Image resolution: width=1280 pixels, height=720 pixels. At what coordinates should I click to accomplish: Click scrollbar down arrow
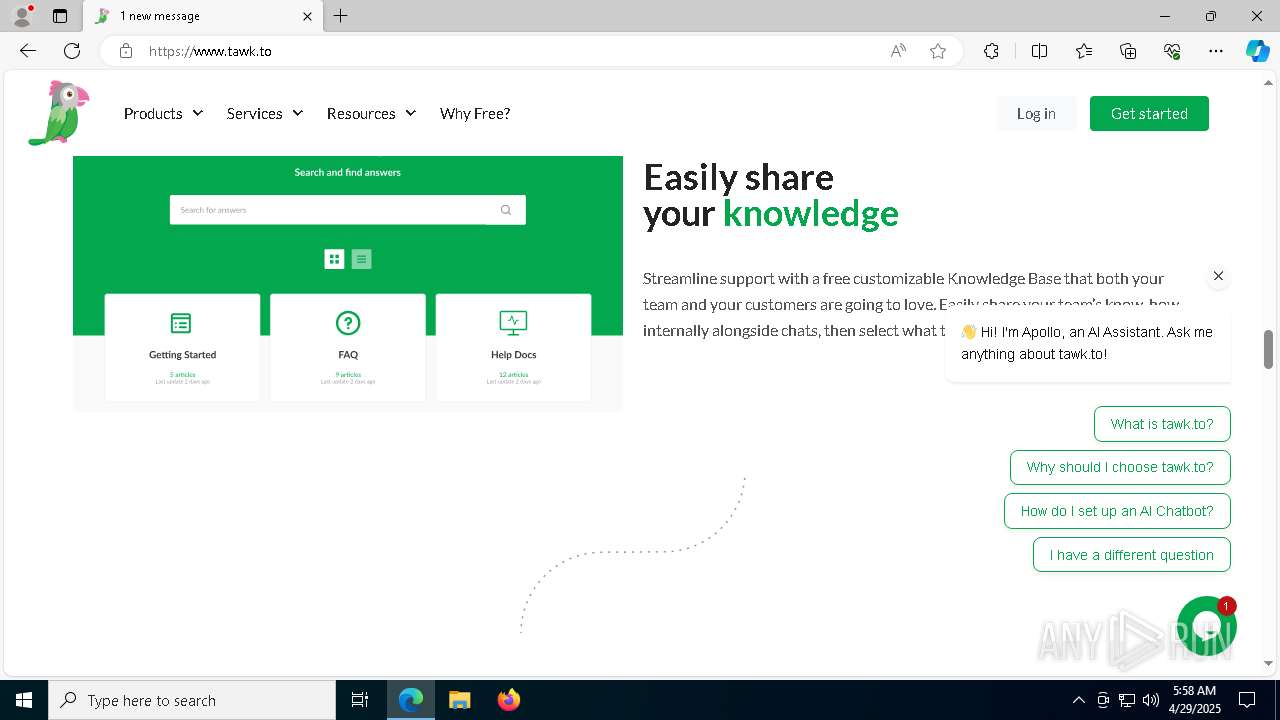tap(1268, 663)
